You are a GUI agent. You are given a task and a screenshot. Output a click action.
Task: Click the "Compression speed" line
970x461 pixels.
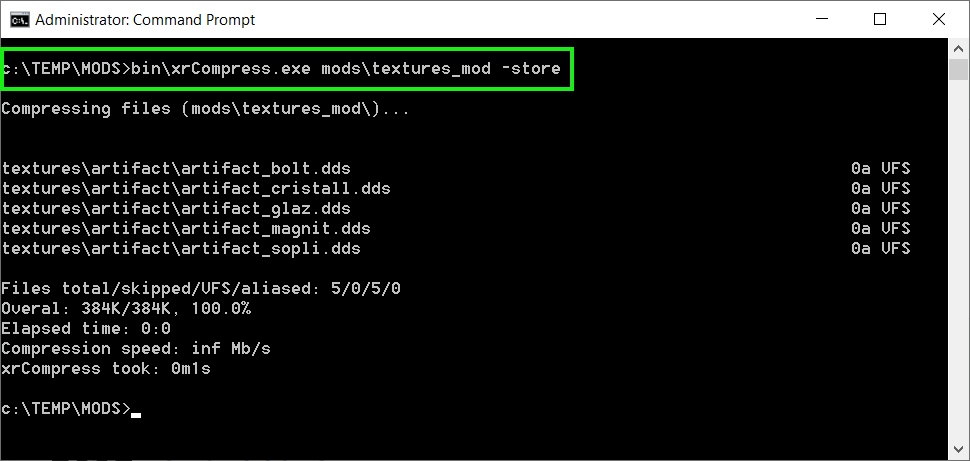coord(136,349)
